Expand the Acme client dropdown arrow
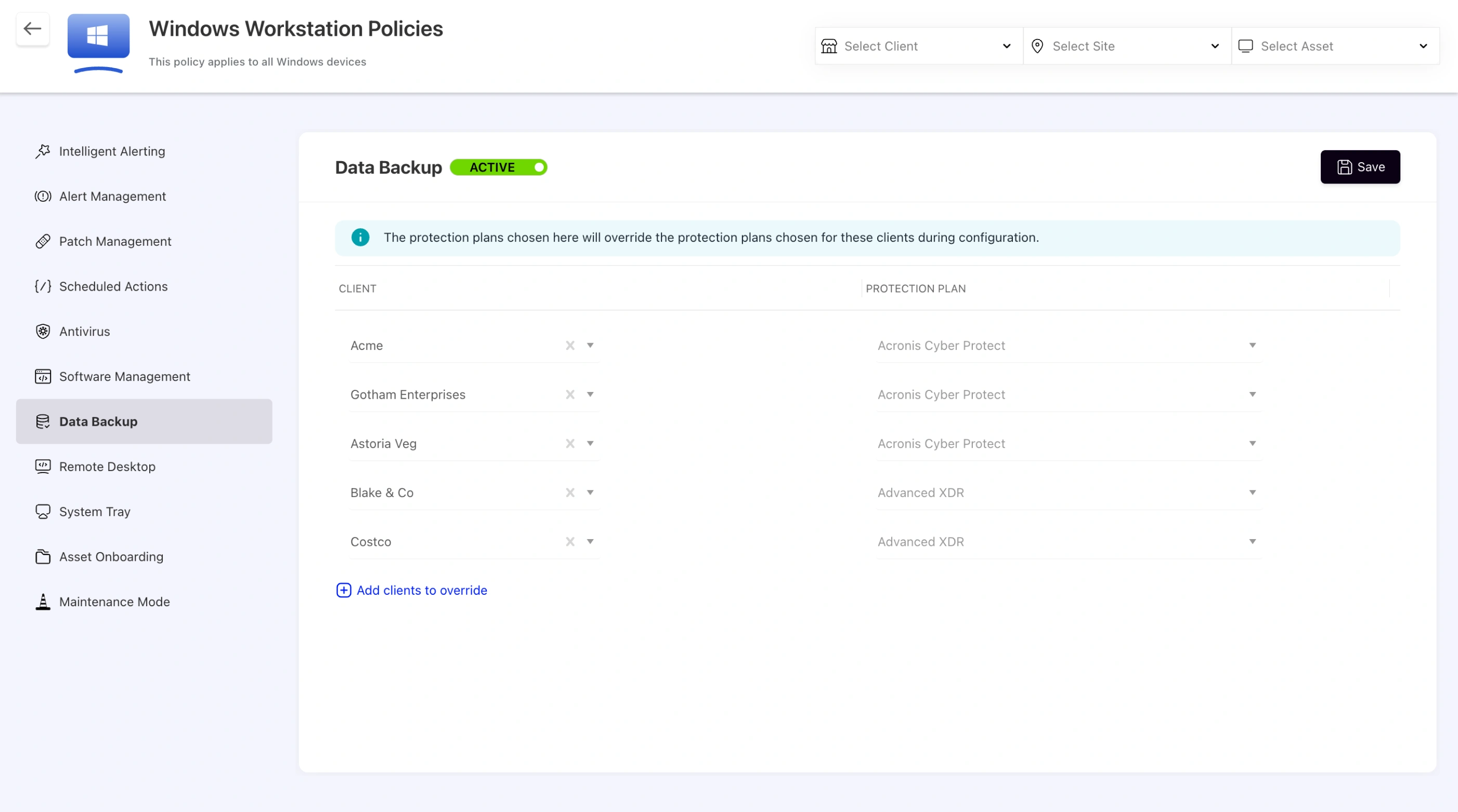Screen dimensions: 1458x812 pyautogui.click(x=590, y=345)
